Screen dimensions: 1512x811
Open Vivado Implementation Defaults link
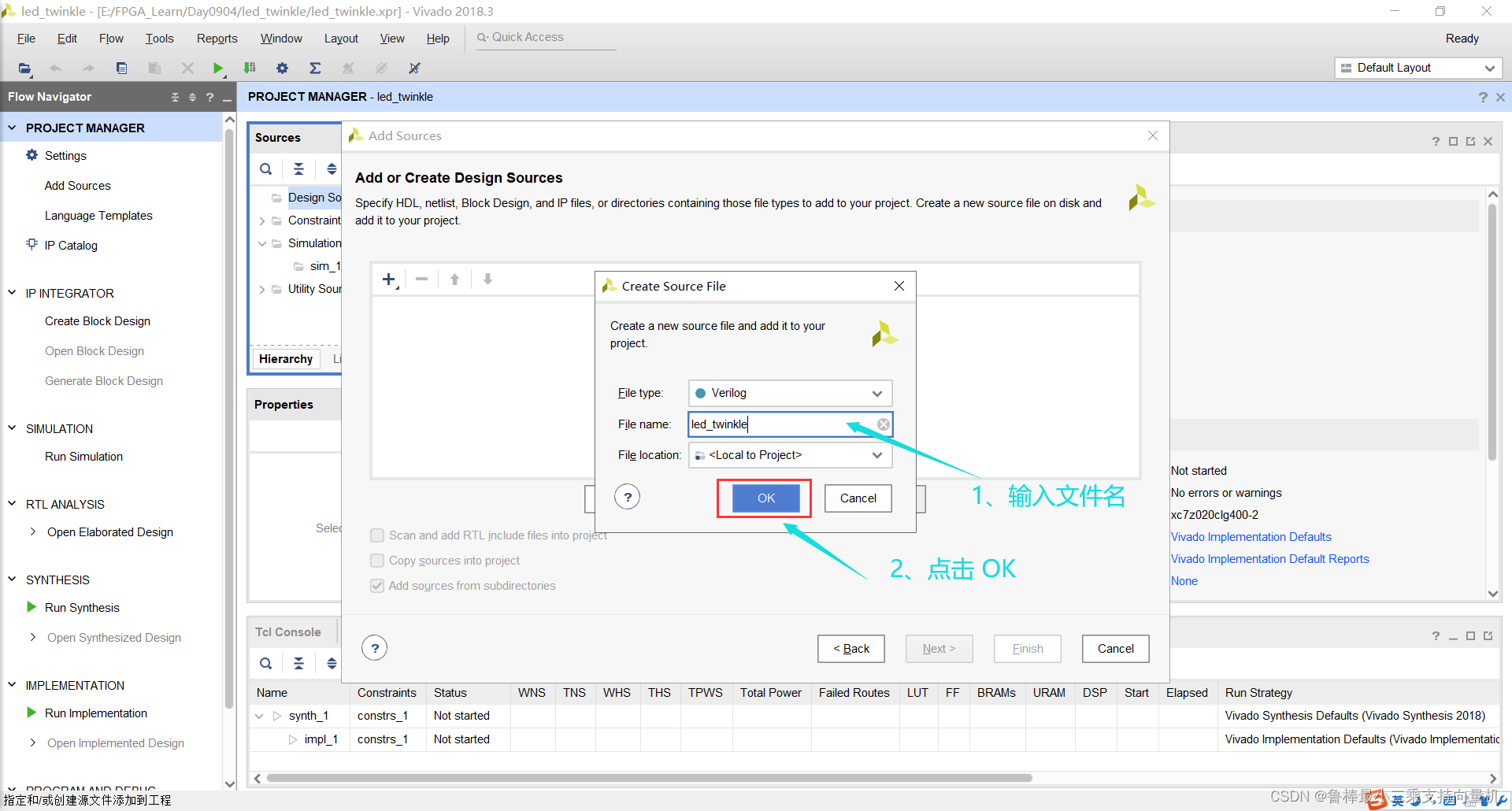click(x=1251, y=537)
